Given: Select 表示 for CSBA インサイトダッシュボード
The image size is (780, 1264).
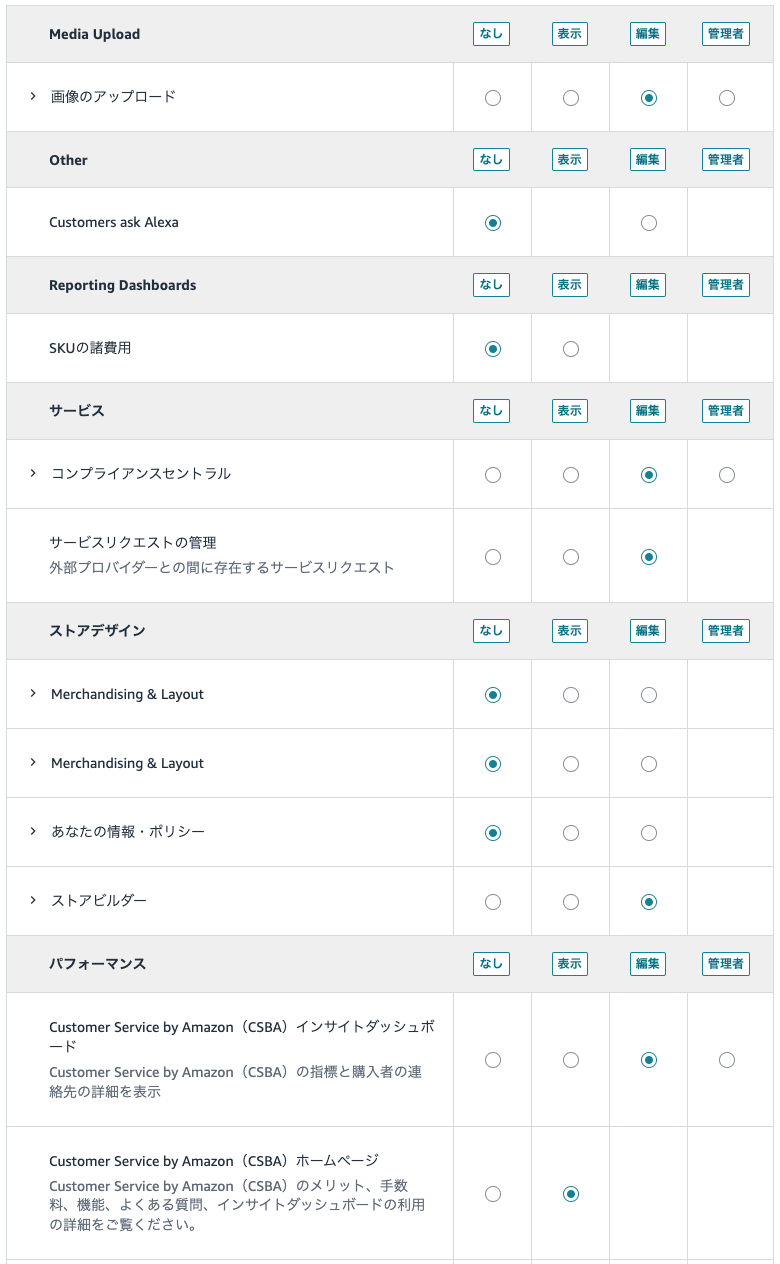Looking at the screenshot, I should 570,1060.
